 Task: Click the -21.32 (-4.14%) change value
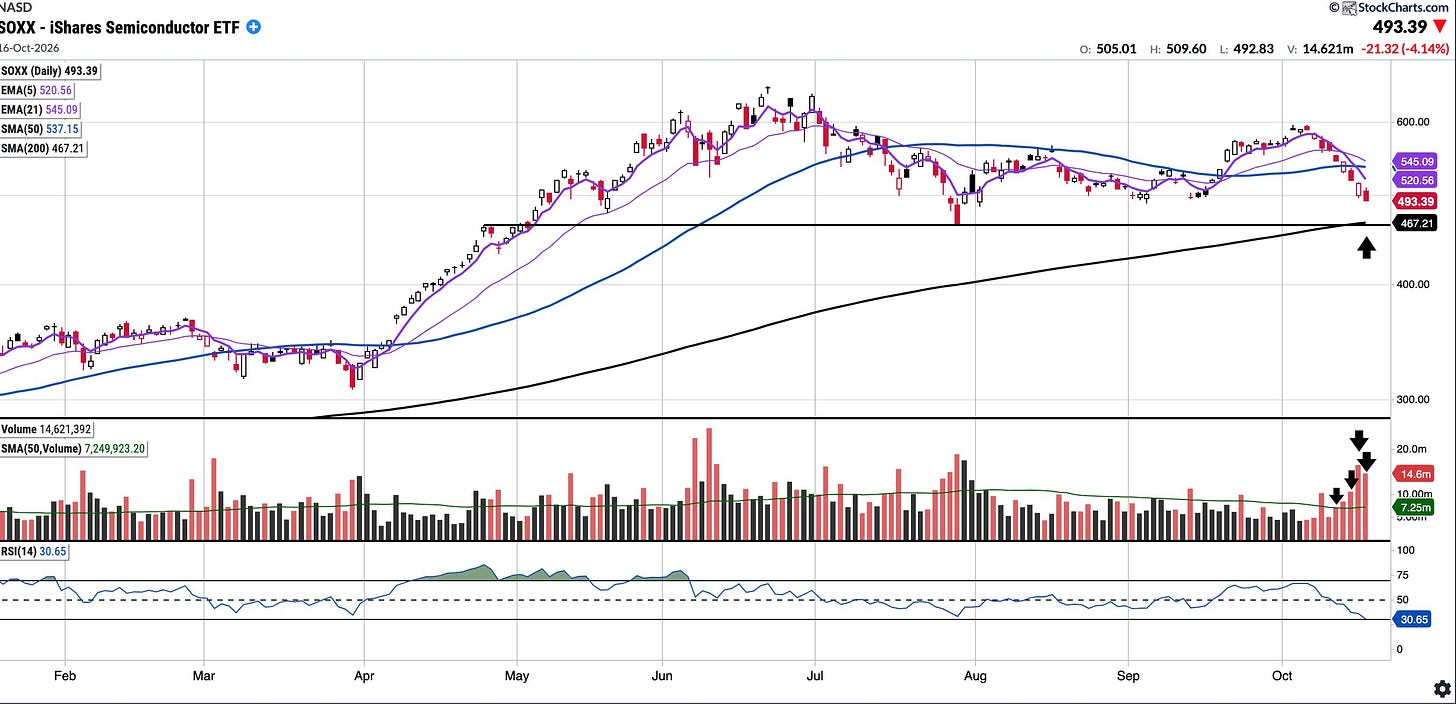coord(1406,48)
